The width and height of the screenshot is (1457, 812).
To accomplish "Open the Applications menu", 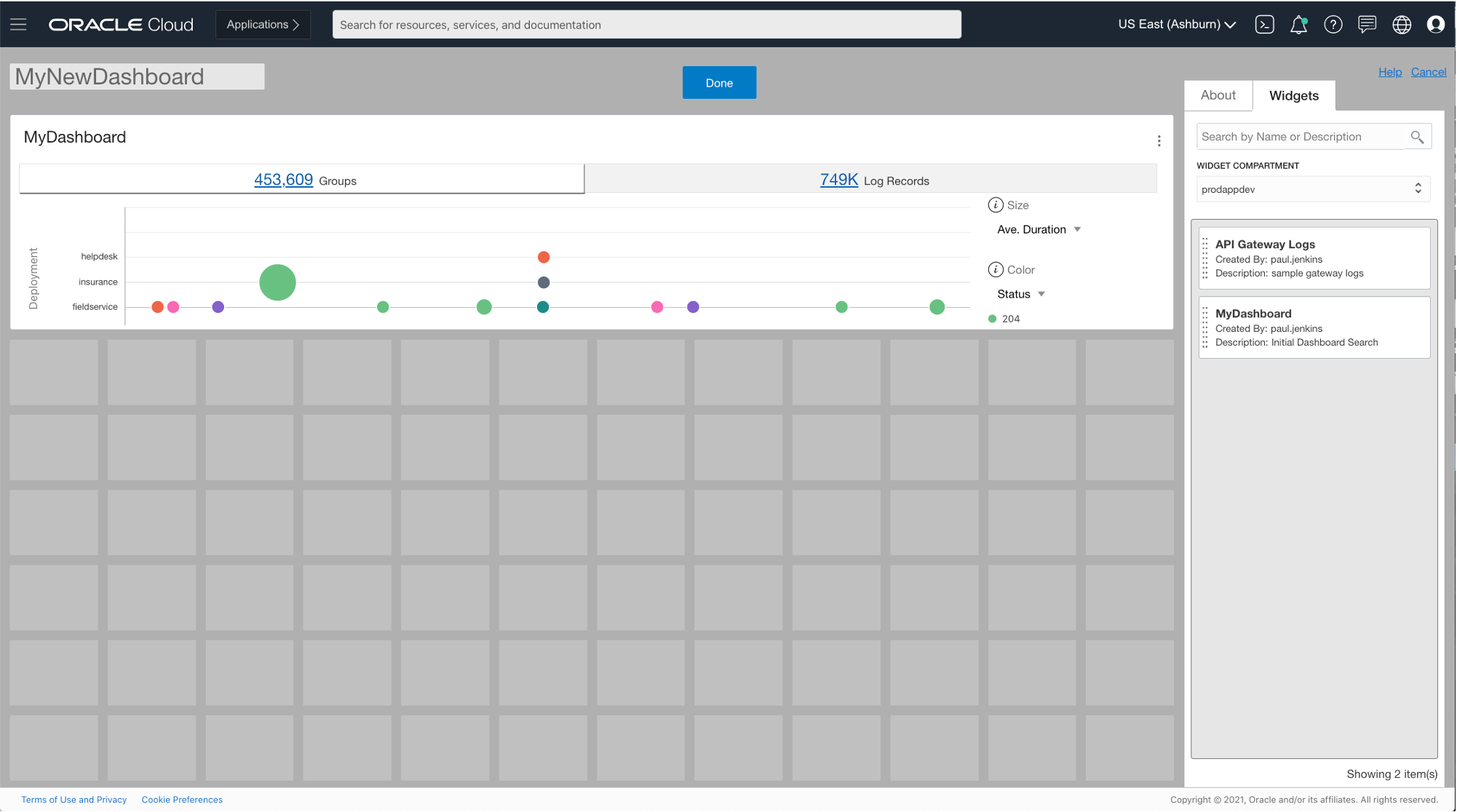I will (x=263, y=24).
